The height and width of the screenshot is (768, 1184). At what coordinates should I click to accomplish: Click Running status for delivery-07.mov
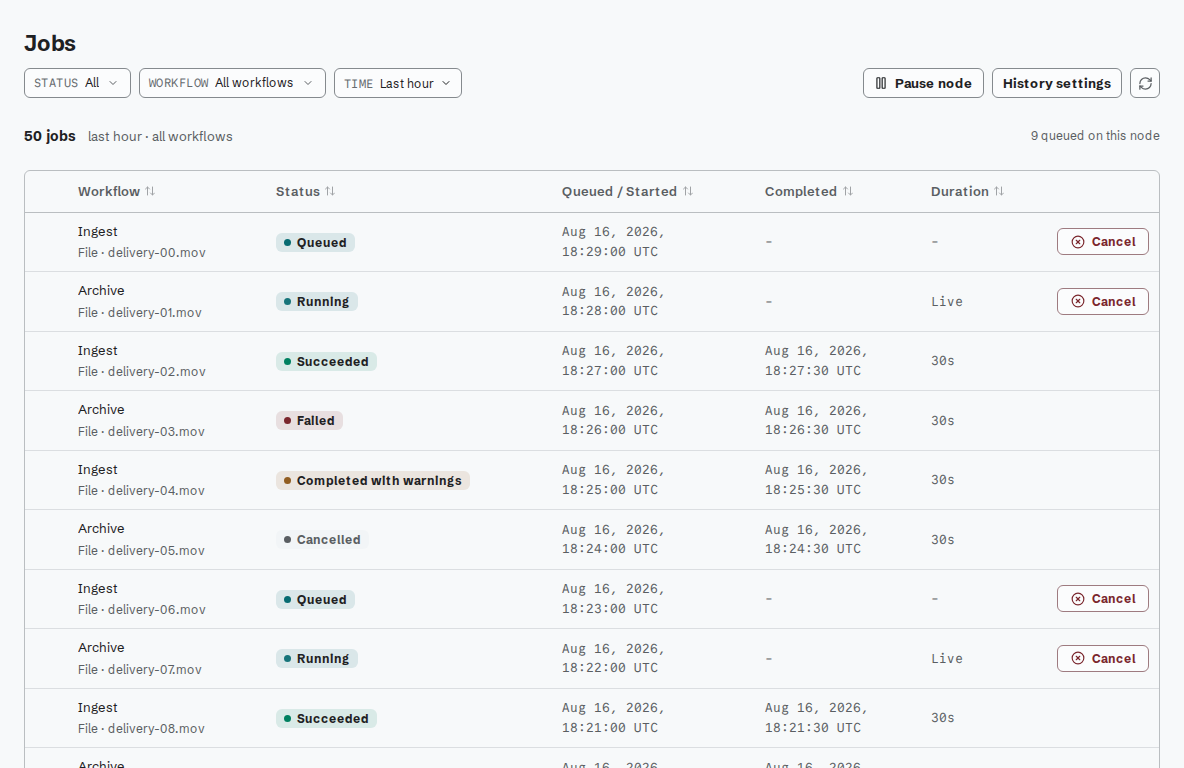point(316,659)
